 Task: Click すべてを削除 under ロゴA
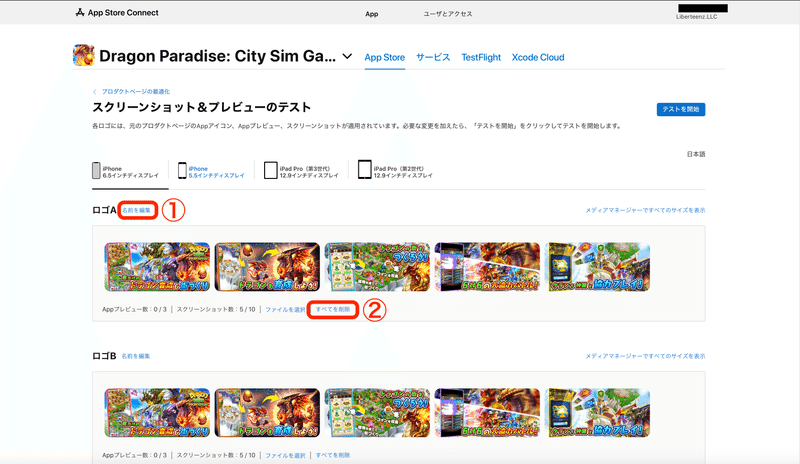[x=333, y=310]
